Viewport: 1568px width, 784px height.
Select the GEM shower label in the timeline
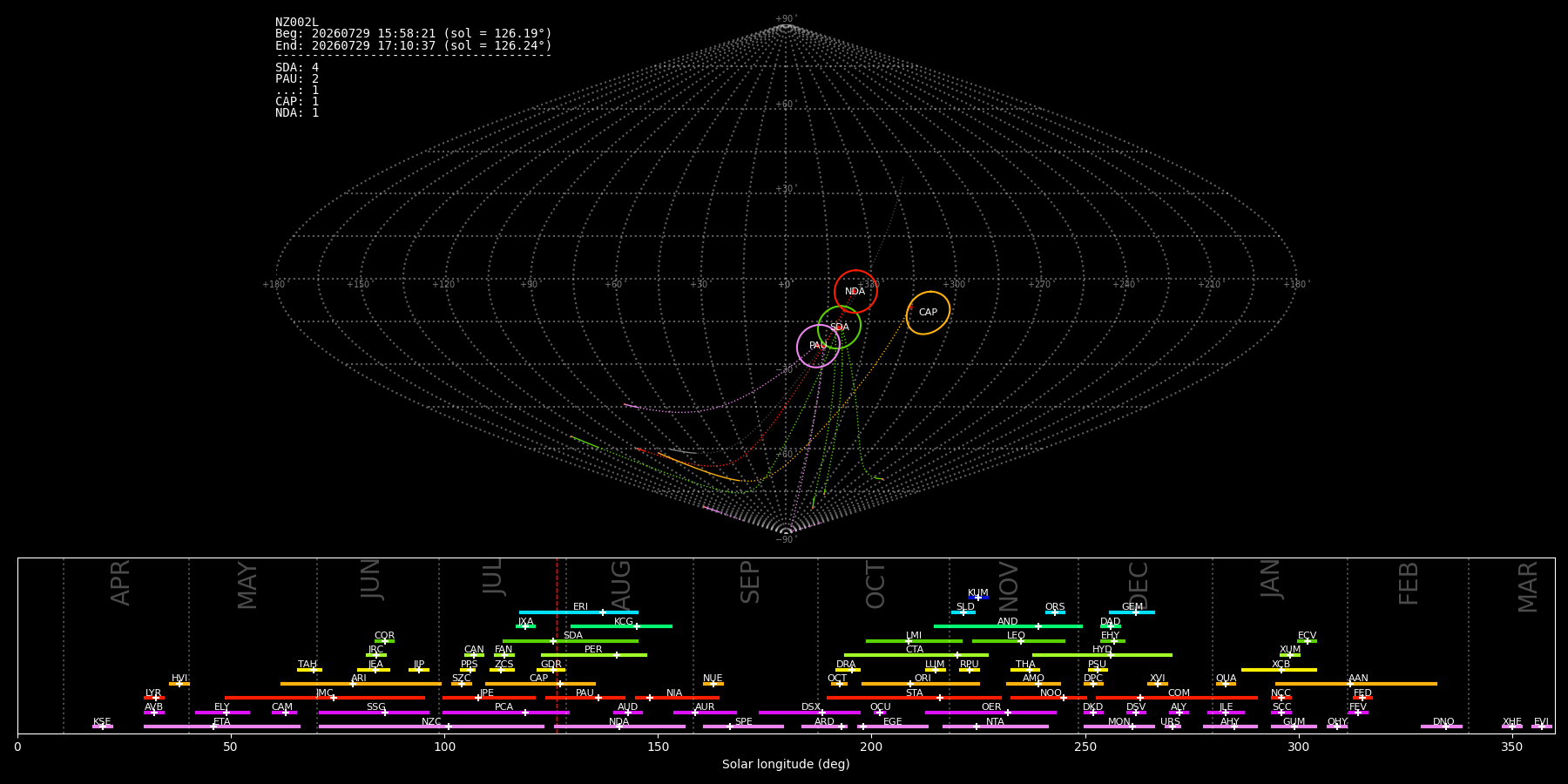click(x=1132, y=607)
